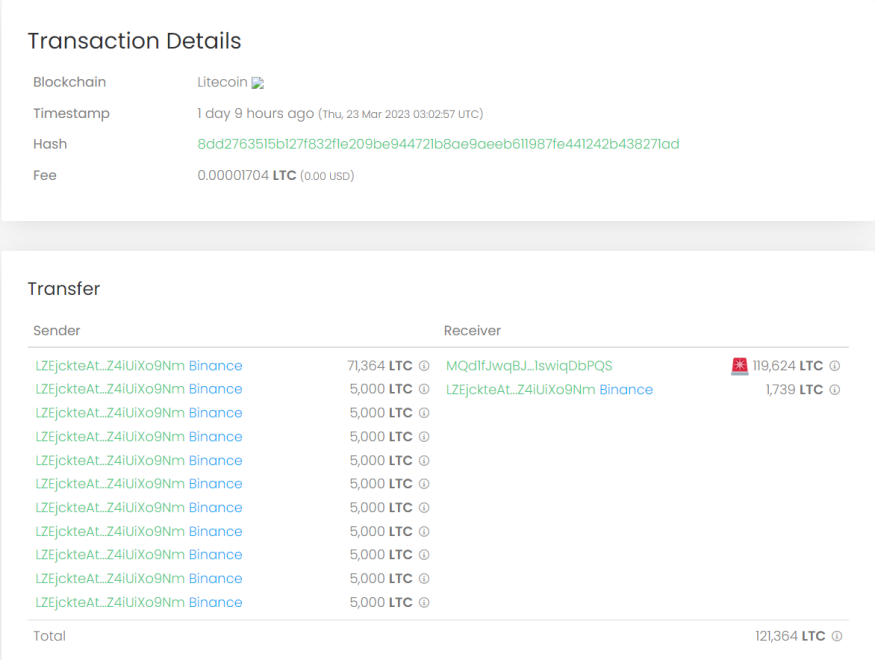Click the Total row label
The image size is (875, 660).
pos(49,636)
